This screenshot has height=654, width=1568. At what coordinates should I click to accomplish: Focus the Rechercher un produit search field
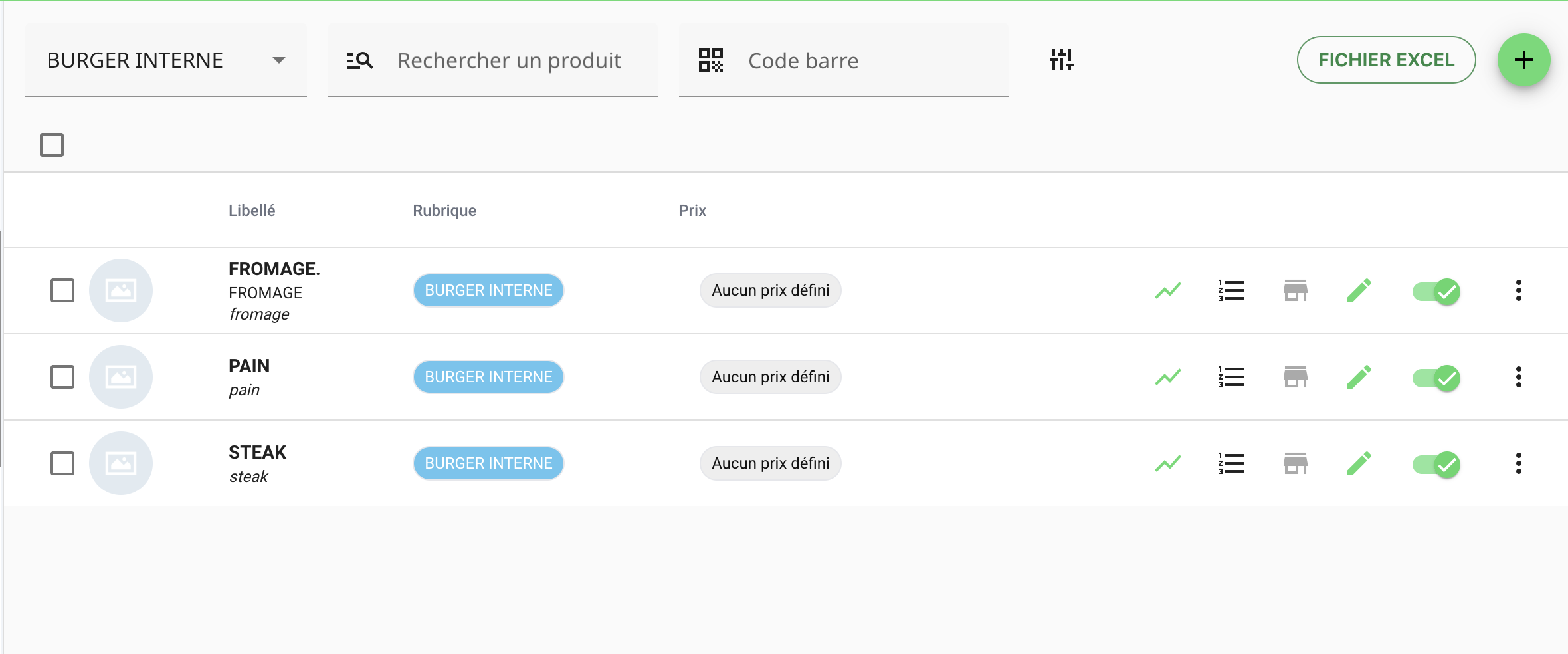point(509,60)
